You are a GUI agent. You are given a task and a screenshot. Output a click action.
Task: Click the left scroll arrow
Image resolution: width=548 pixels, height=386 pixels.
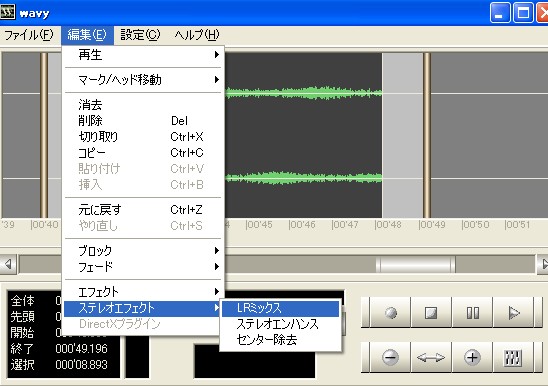(x=8, y=264)
